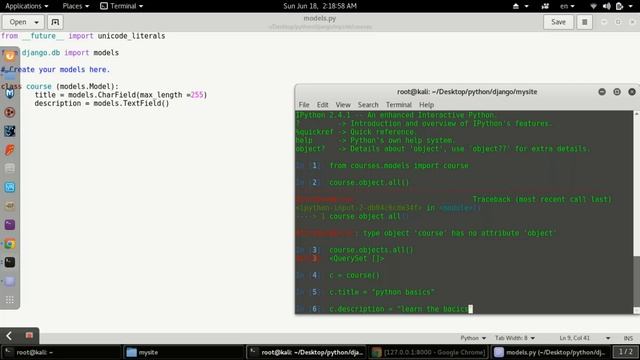Open the File menu in terminal

pyautogui.click(x=304, y=105)
